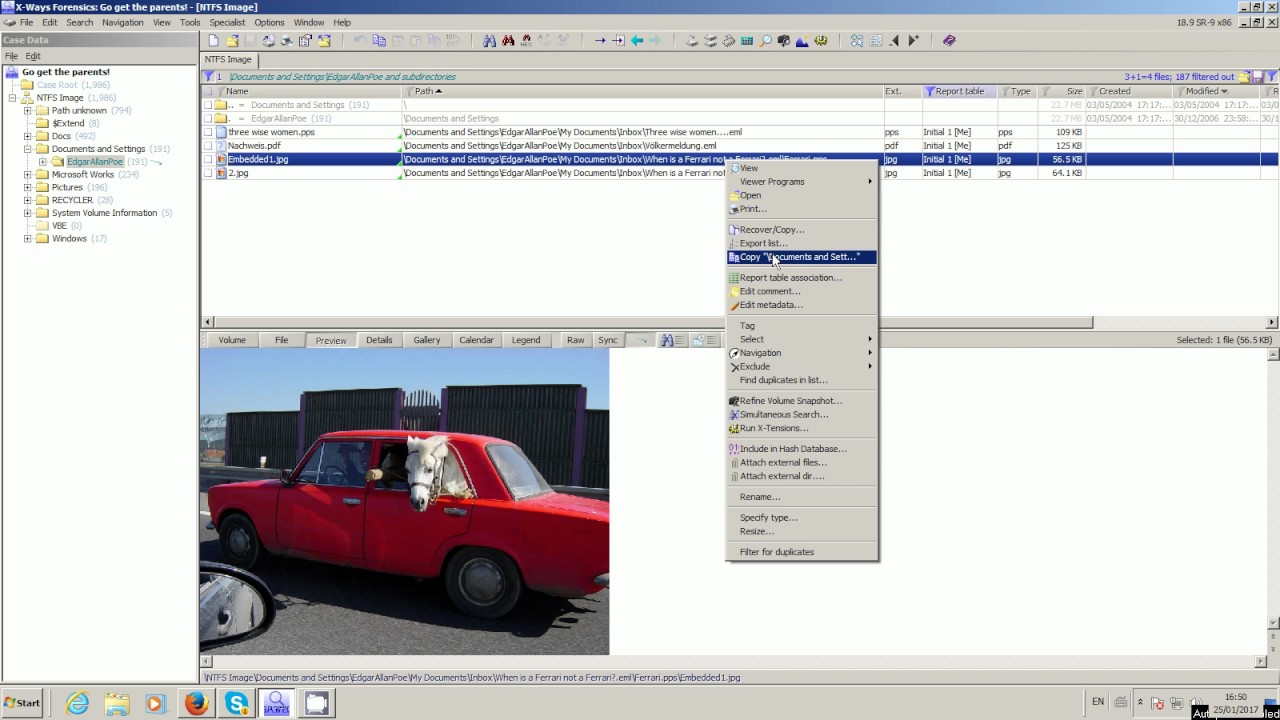Collapse the NTFS Image tree node
The height and width of the screenshot is (720, 1280).
13,98
